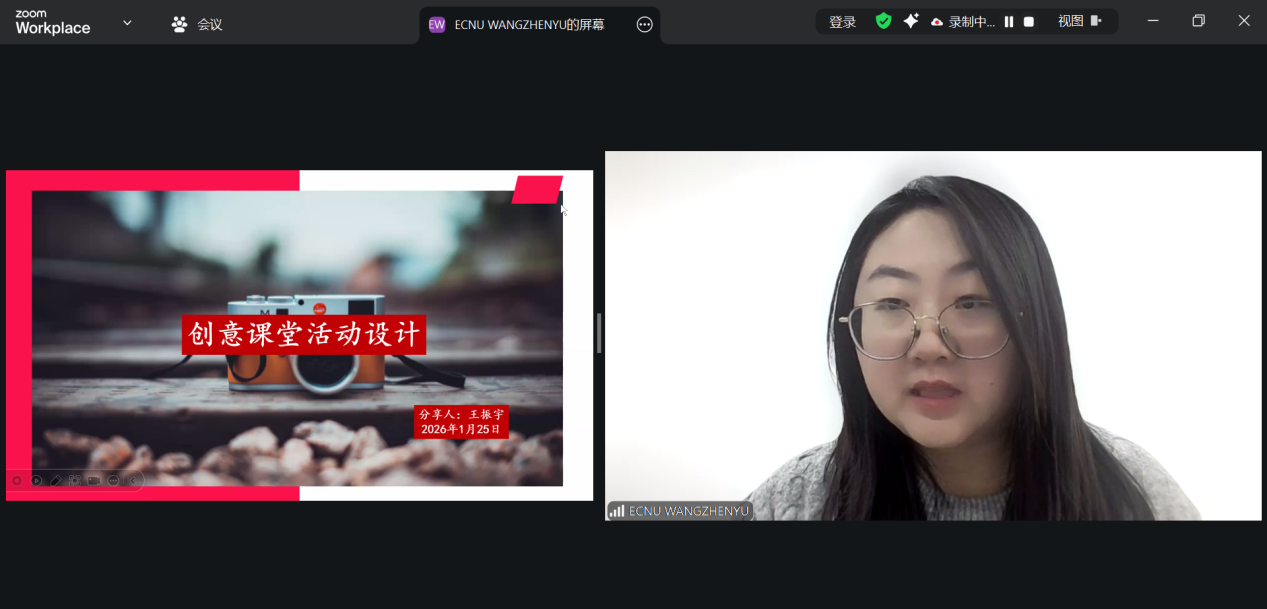Open the 会议 menu item

click(x=209, y=24)
